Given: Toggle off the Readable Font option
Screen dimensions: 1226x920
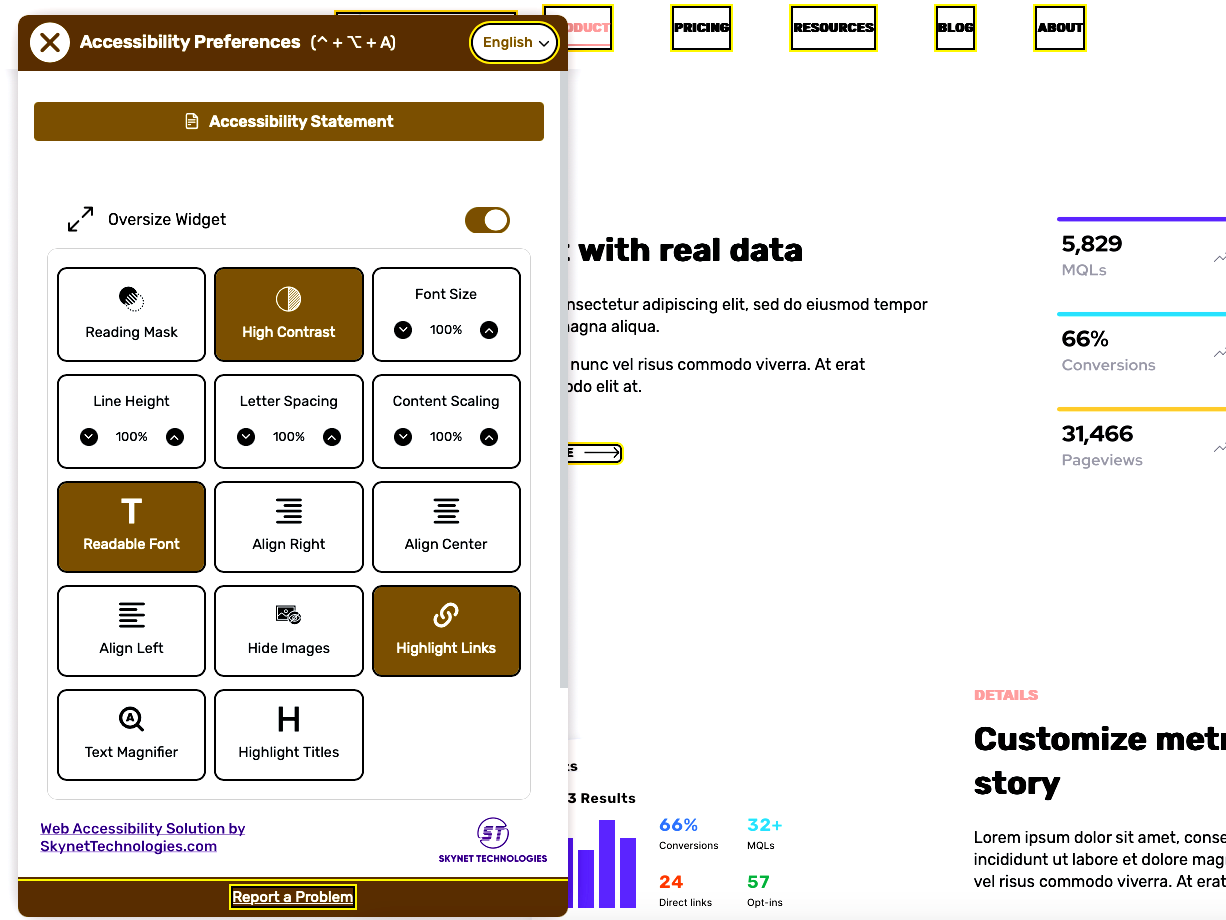Looking at the screenshot, I should point(131,527).
